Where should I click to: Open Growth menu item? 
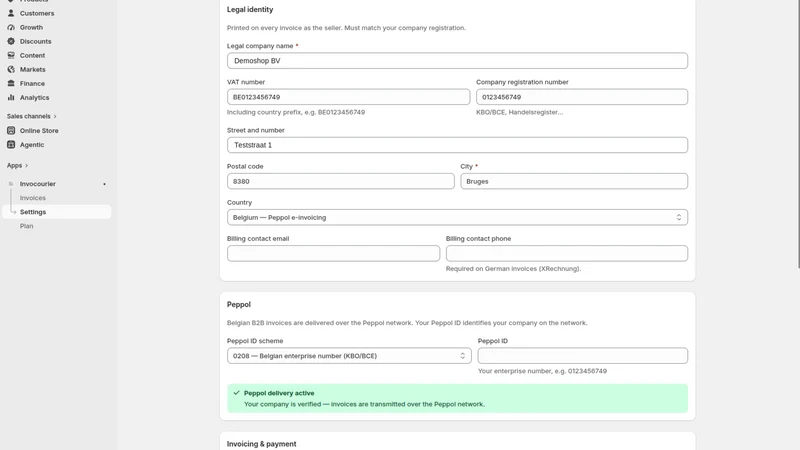(31, 28)
